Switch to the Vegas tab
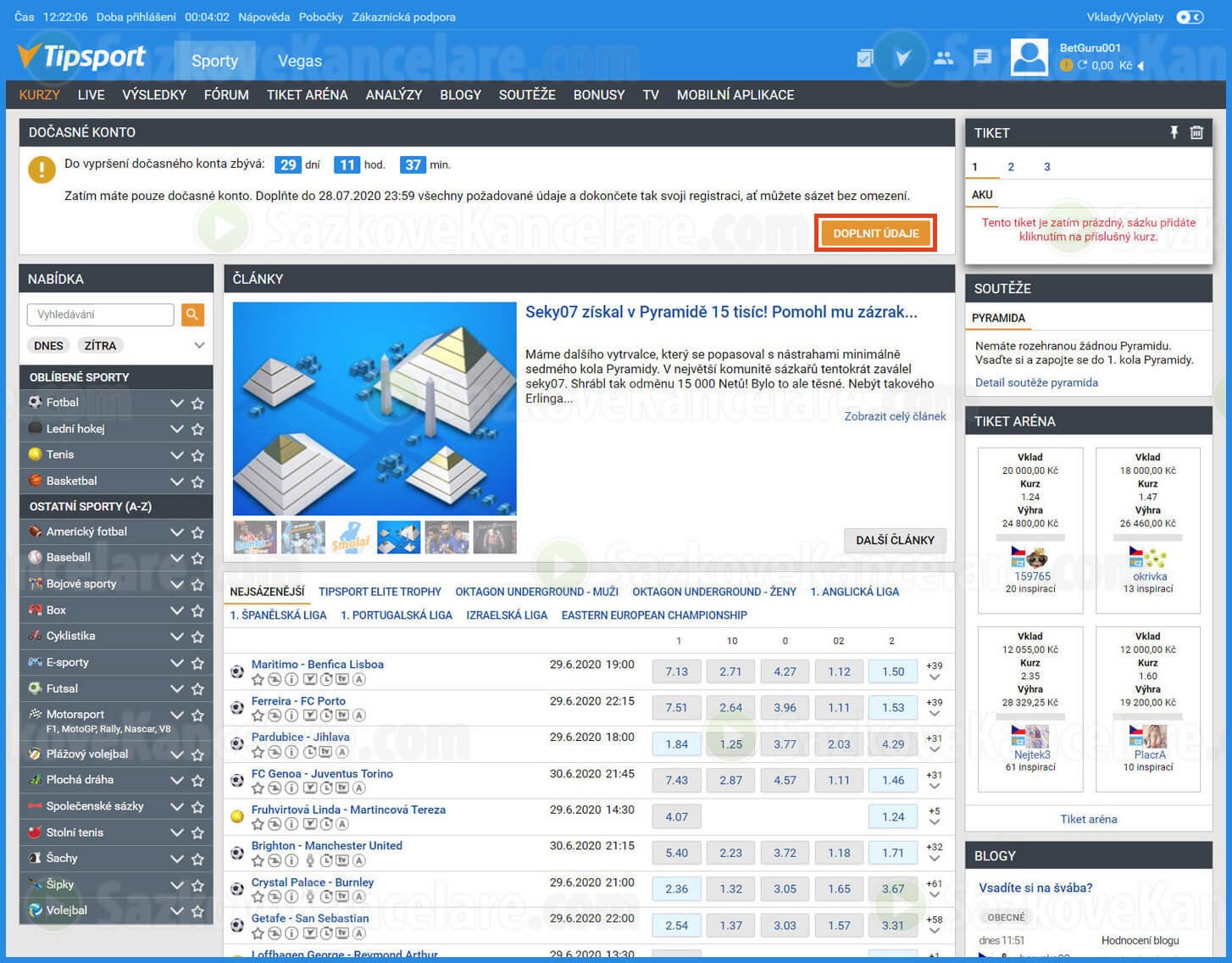 [x=300, y=61]
